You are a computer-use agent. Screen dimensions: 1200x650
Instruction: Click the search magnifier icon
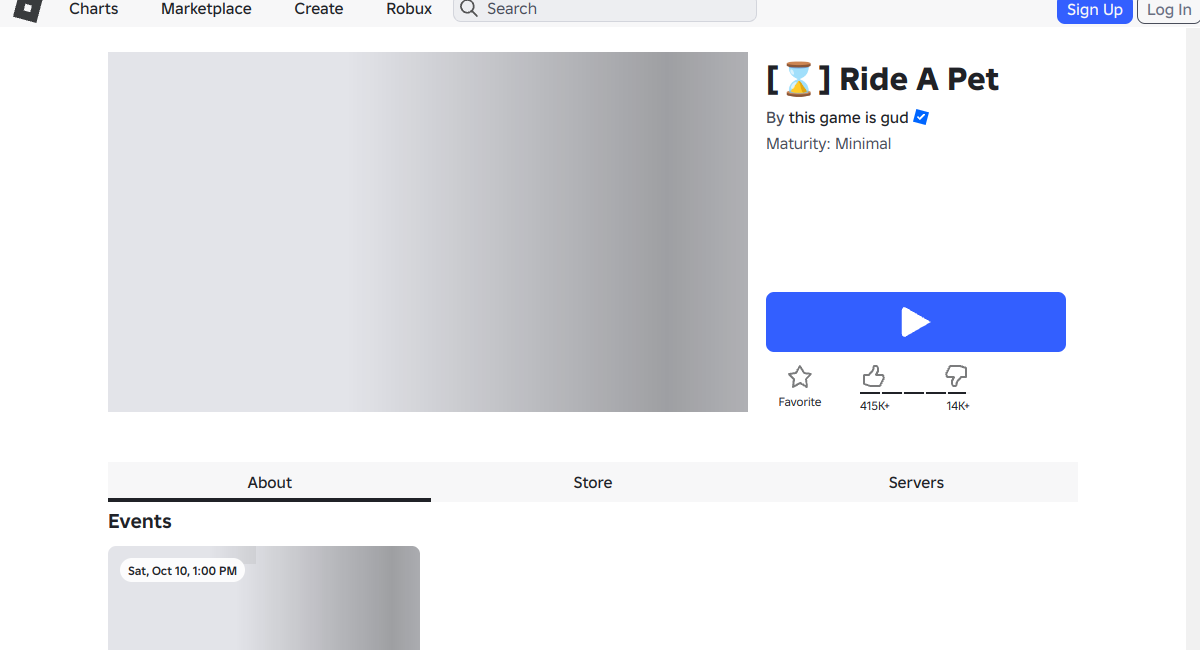469,9
